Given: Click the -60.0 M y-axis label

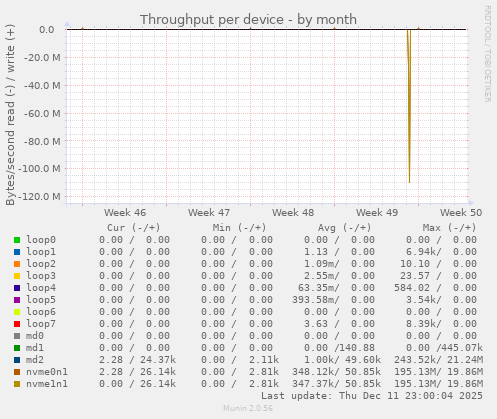Looking at the screenshot, I should pos(42,114).
